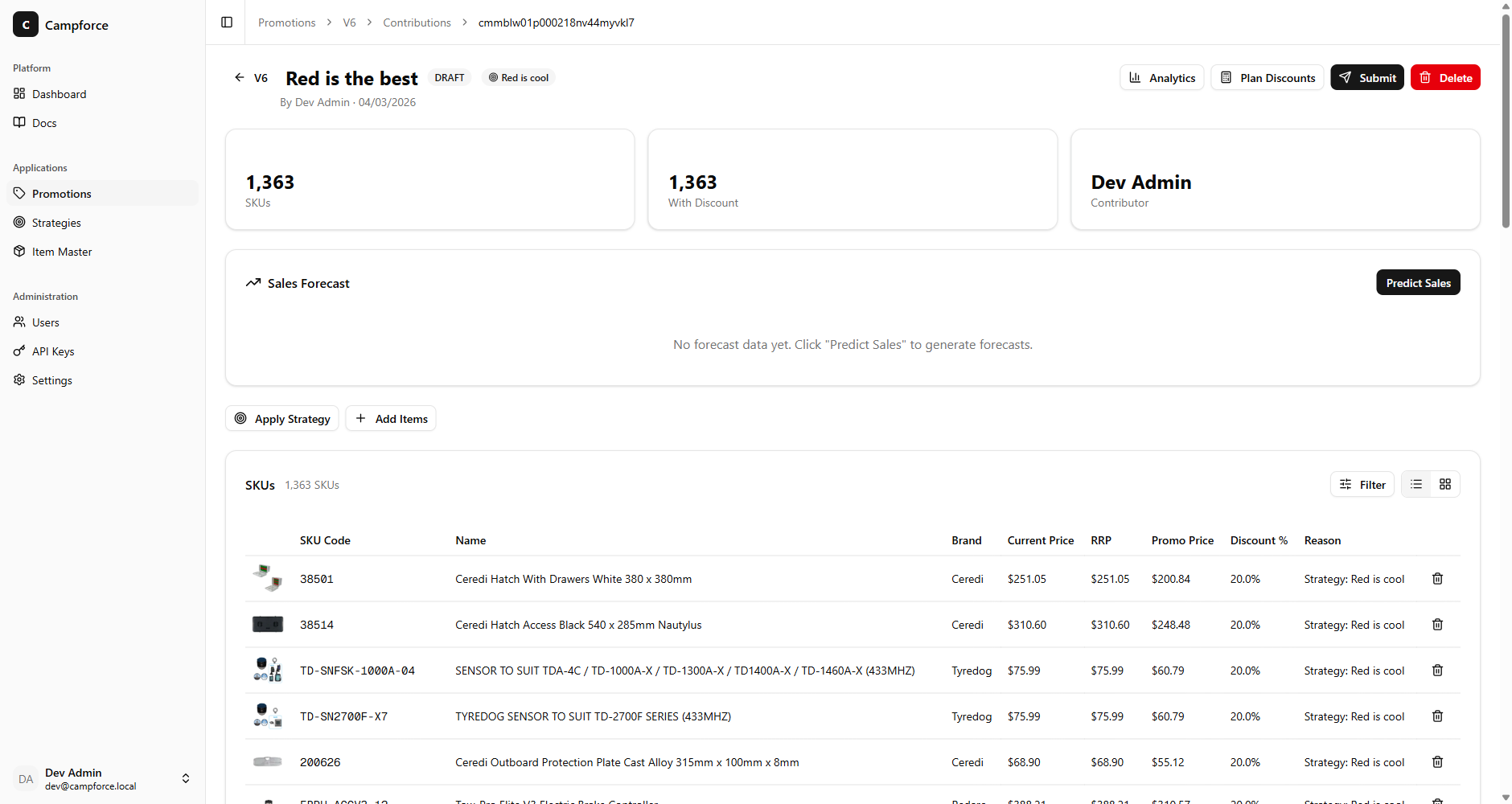Click the Sales Forecast trend icon
Viewport: 1512px width, 804px height.
tap(253, 282)
